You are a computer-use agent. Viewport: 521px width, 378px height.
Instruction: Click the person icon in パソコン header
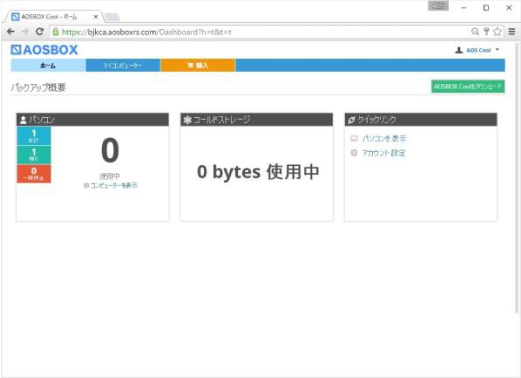(x=23, y=120)
